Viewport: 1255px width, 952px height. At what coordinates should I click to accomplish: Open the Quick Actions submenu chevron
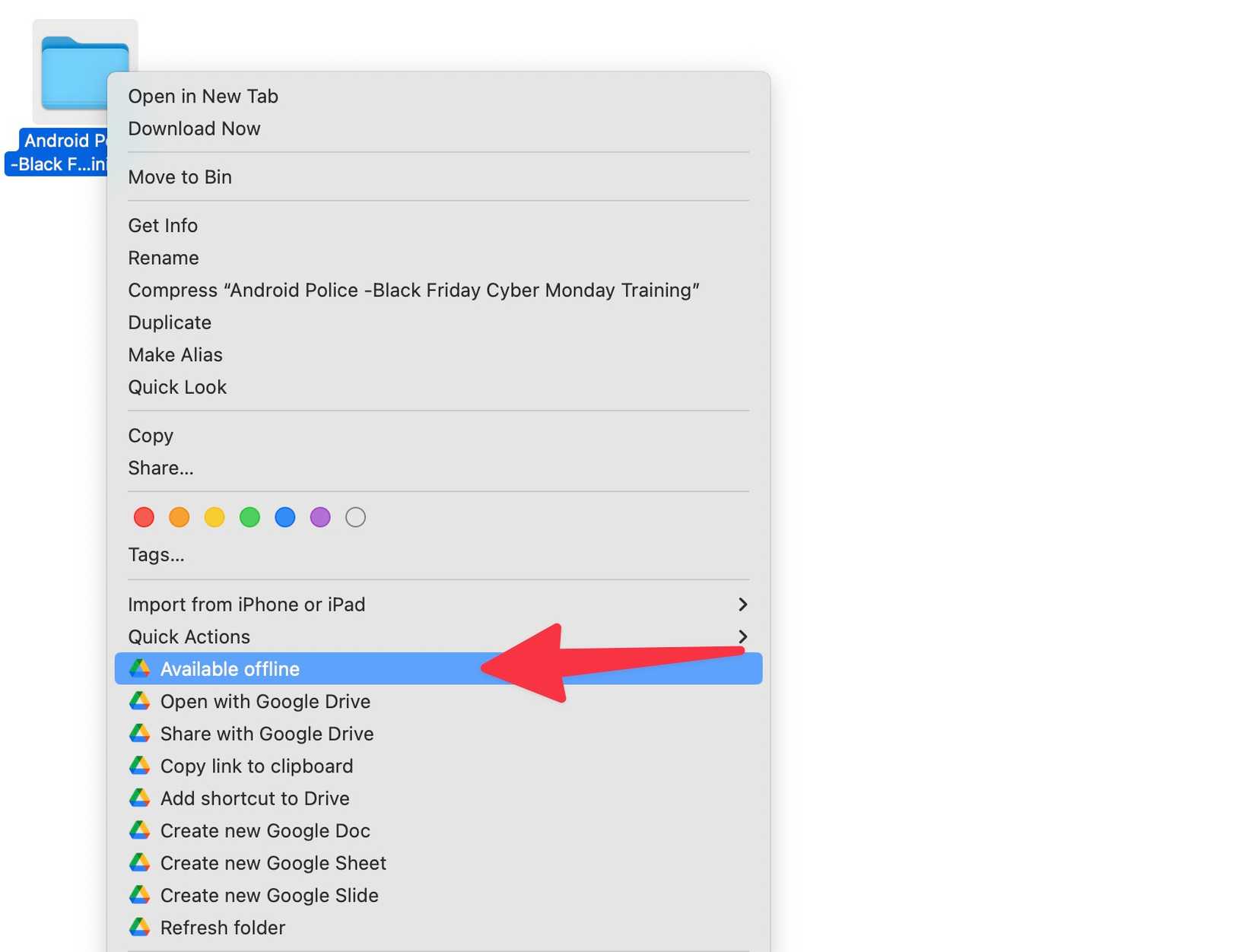pyautogui.click(x=742, y=637)
